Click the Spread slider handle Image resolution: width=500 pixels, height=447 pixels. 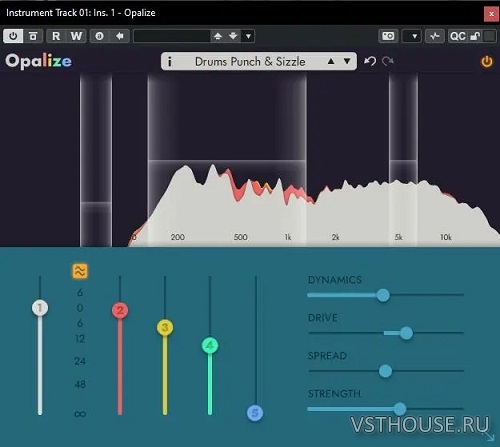coord(385,371)
